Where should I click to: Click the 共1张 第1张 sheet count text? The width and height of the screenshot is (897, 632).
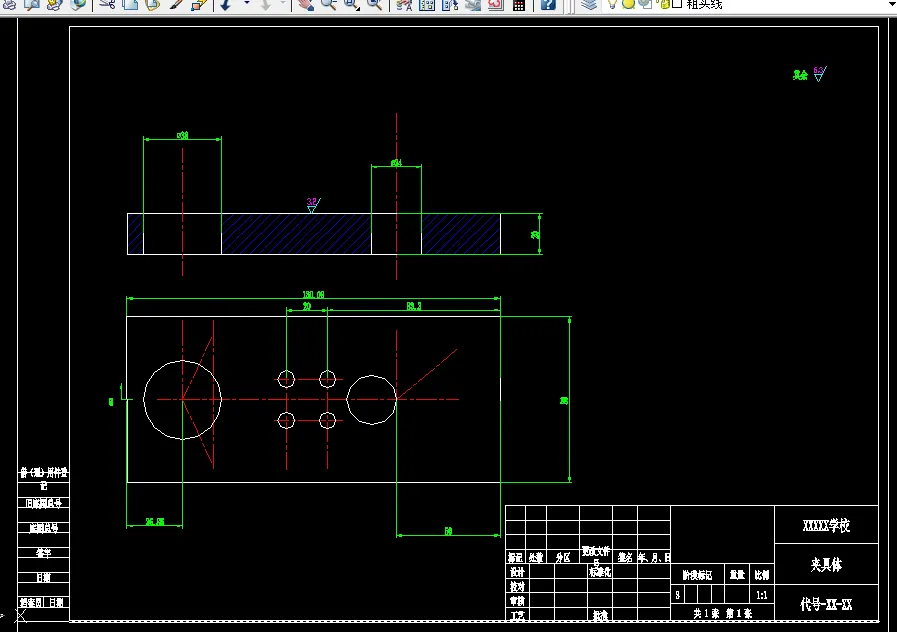[x=723, y=613]
